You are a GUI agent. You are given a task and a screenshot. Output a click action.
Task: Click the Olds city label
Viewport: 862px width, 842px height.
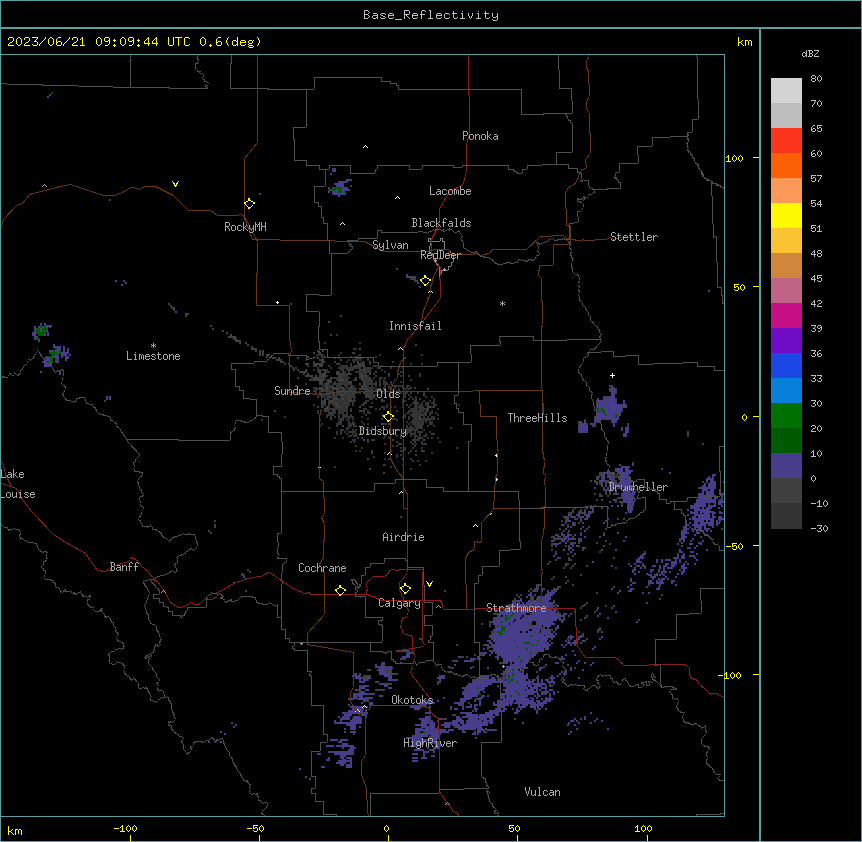point(388,394)
